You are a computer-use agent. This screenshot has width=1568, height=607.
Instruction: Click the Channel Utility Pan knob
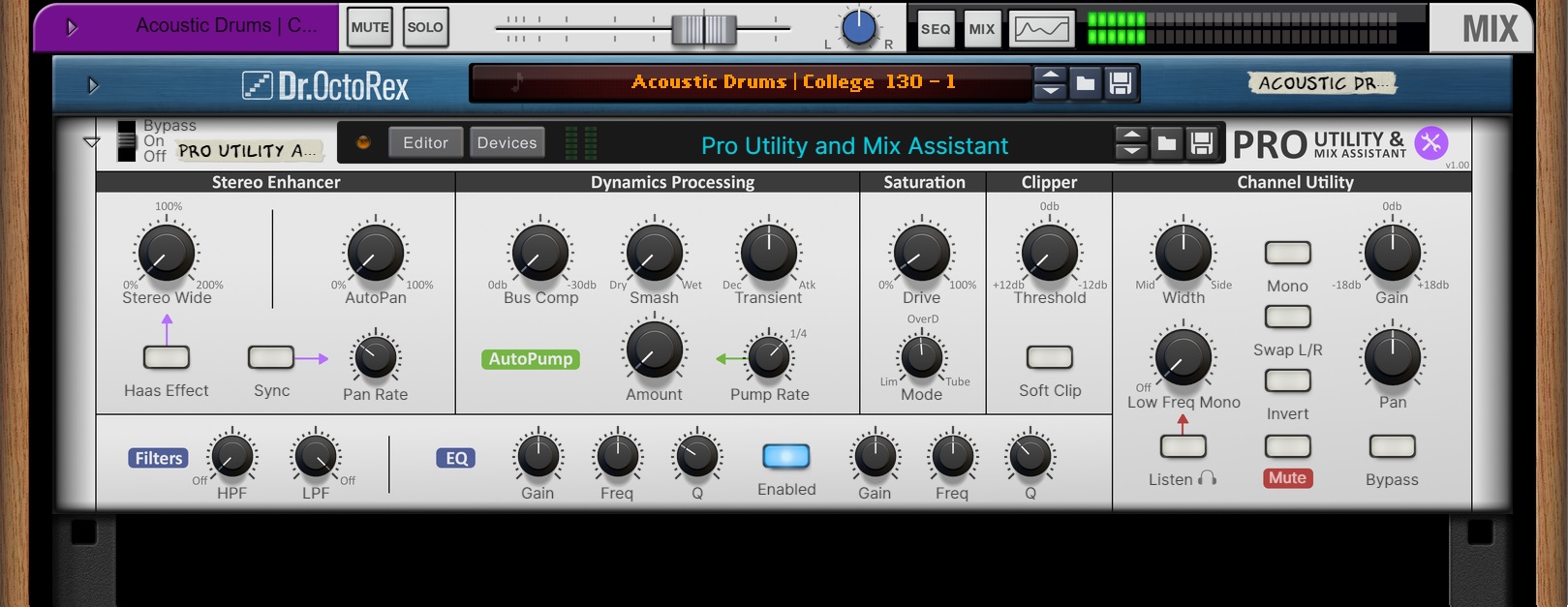coord(1392,356)
